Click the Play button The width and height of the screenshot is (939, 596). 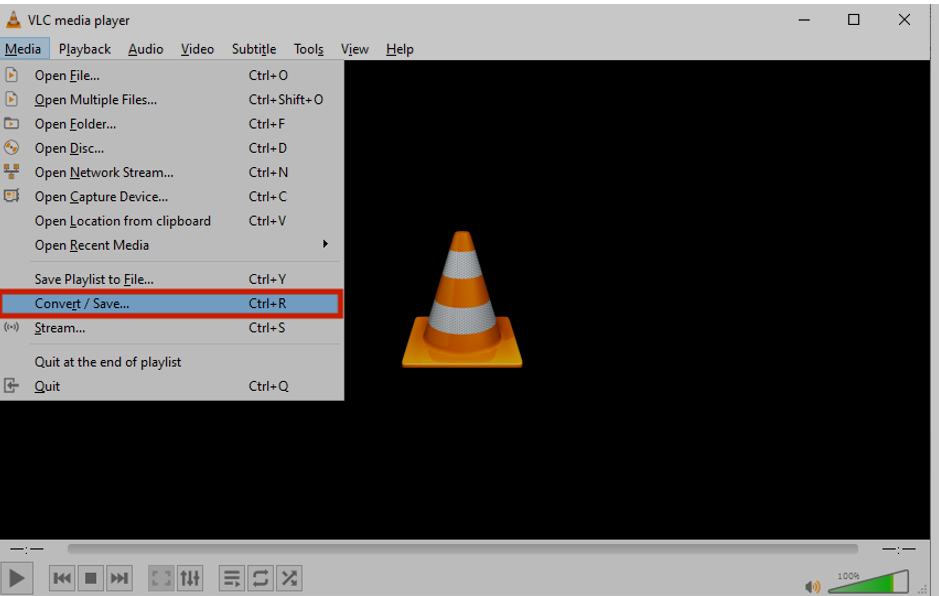click(x=17, y=578)
